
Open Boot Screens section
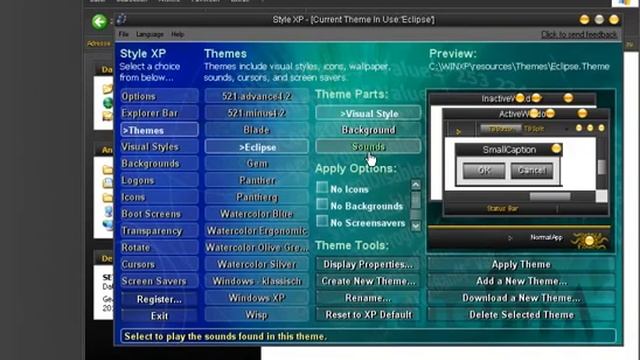(x=159, y=214)
